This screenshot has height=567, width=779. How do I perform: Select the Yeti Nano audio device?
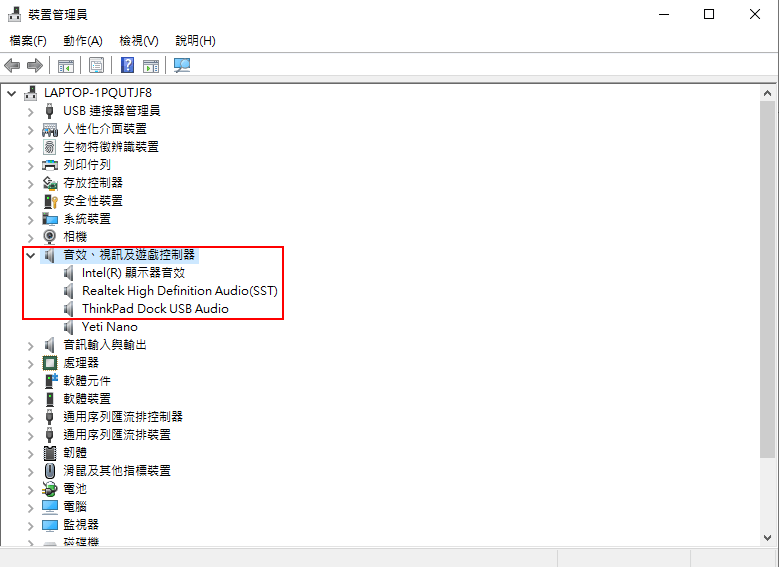tap(109, 327)
